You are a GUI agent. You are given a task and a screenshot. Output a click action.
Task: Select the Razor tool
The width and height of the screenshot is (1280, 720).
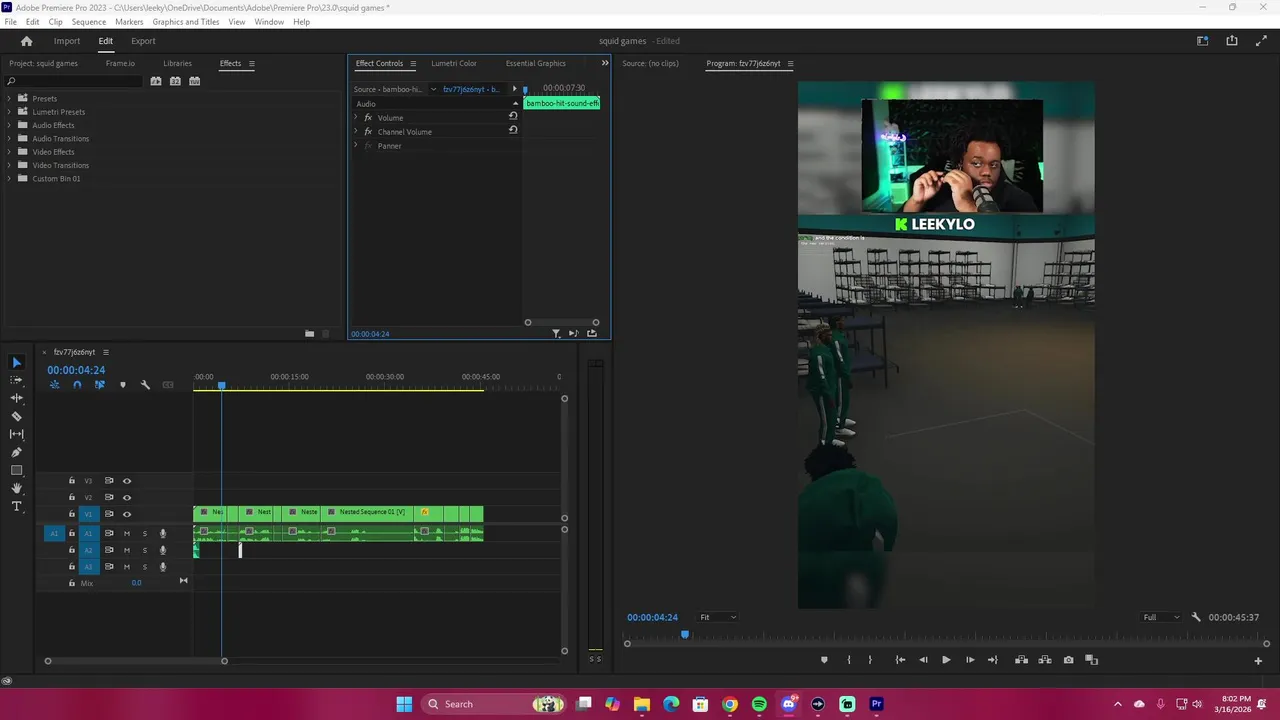coord(16,416)
